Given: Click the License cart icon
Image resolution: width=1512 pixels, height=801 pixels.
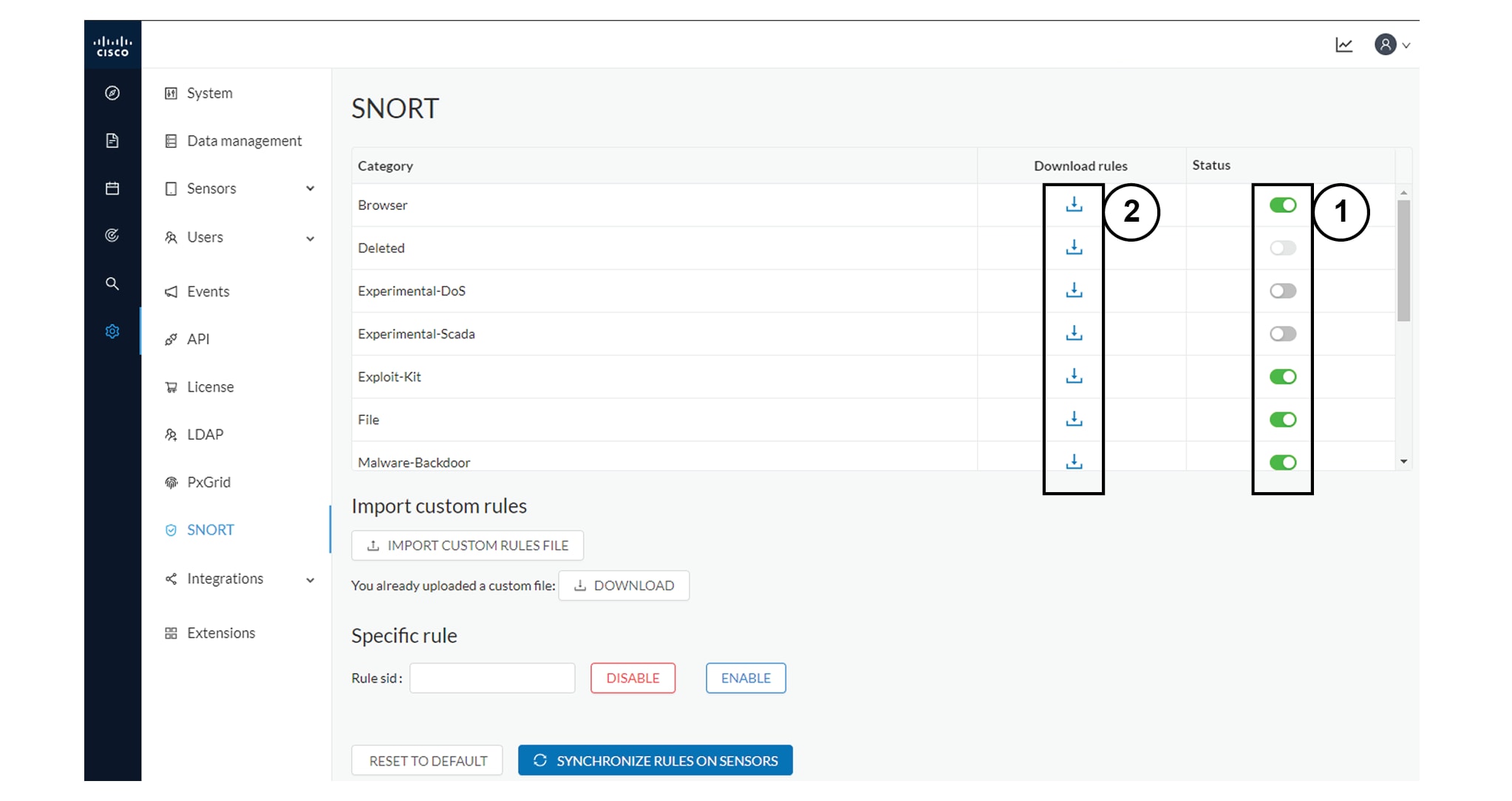Looking at the screenshot, I should point(171,387).
